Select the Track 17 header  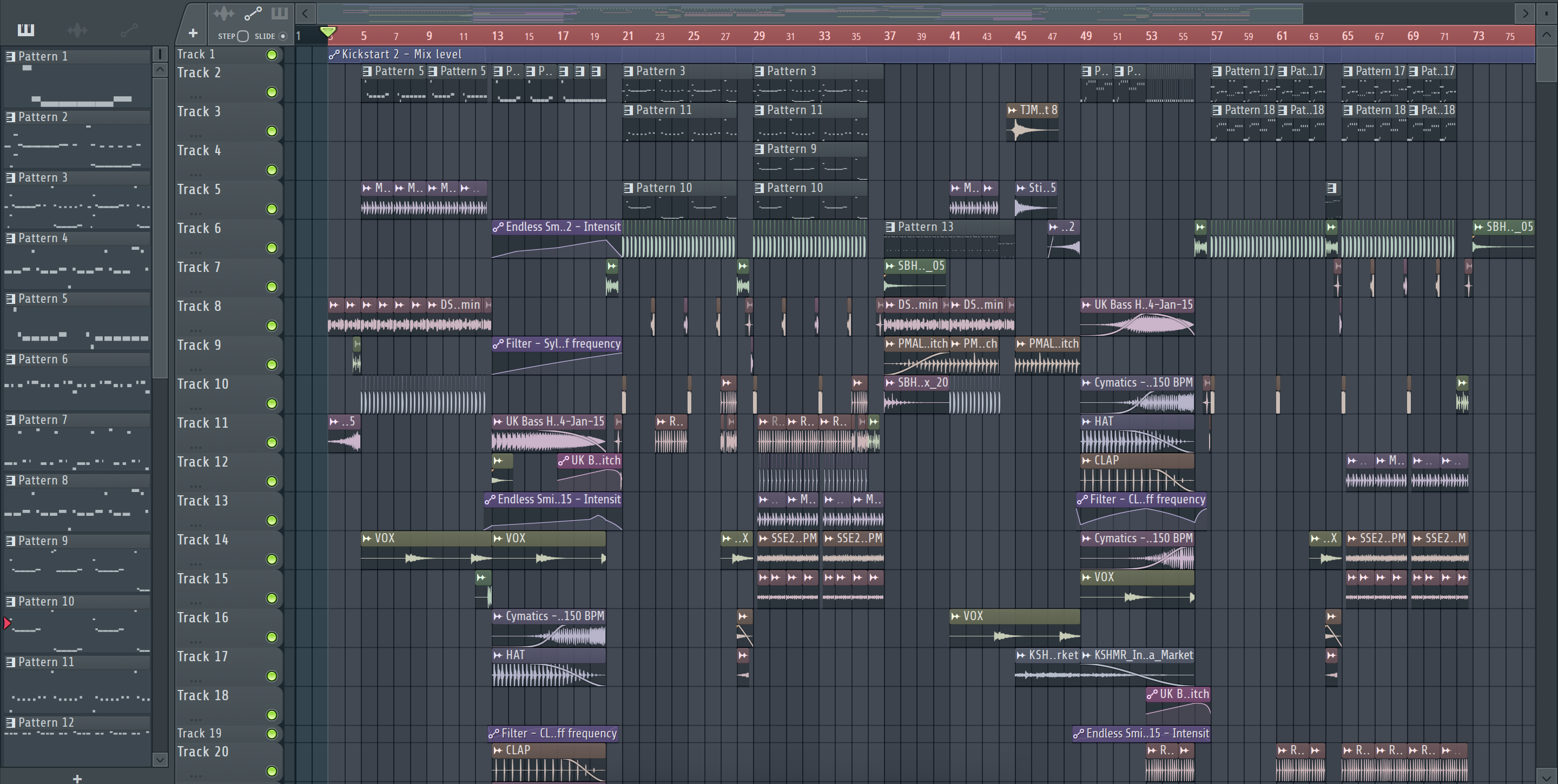(229, 666)
